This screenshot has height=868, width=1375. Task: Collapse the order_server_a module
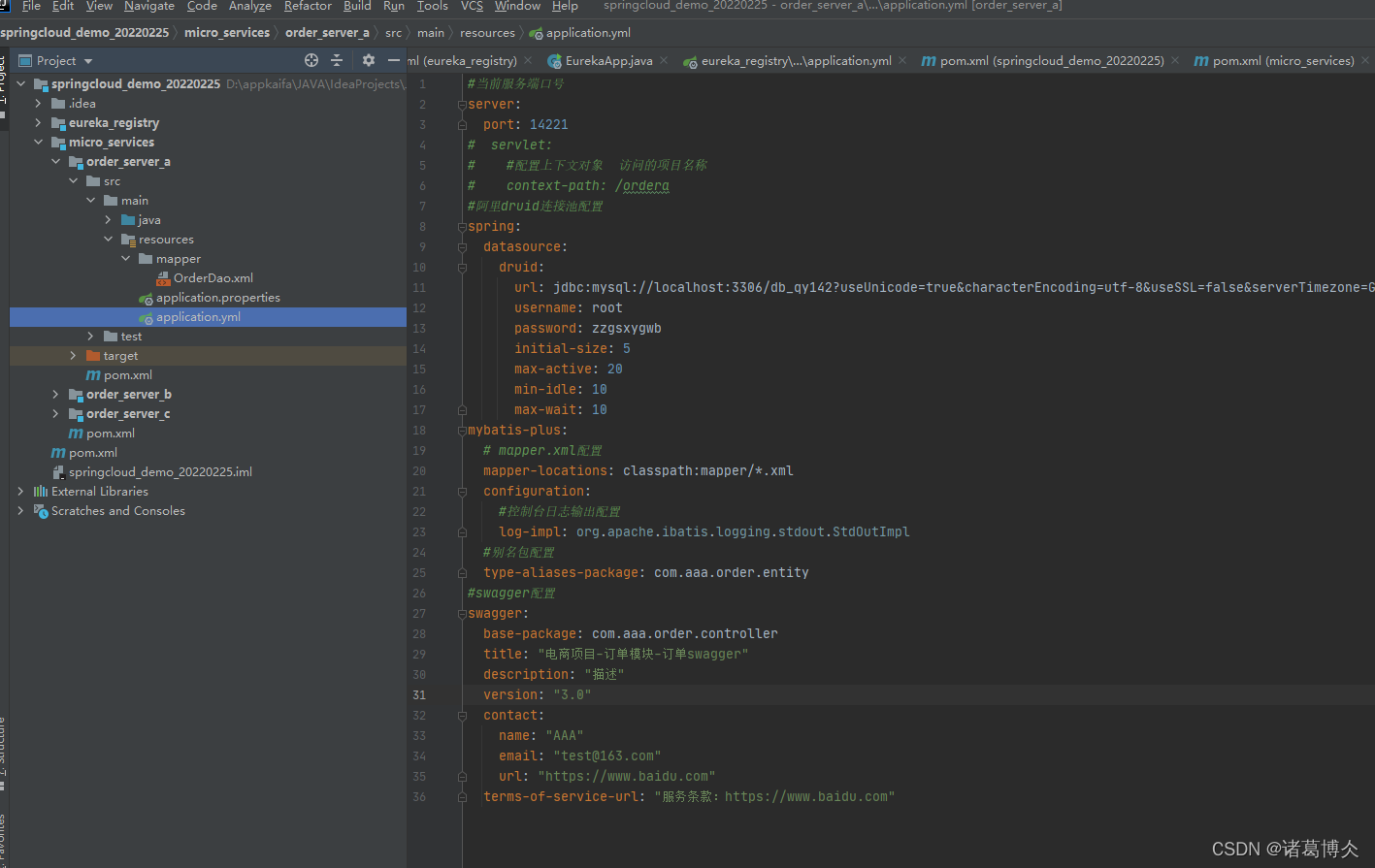tap(55, 162)
